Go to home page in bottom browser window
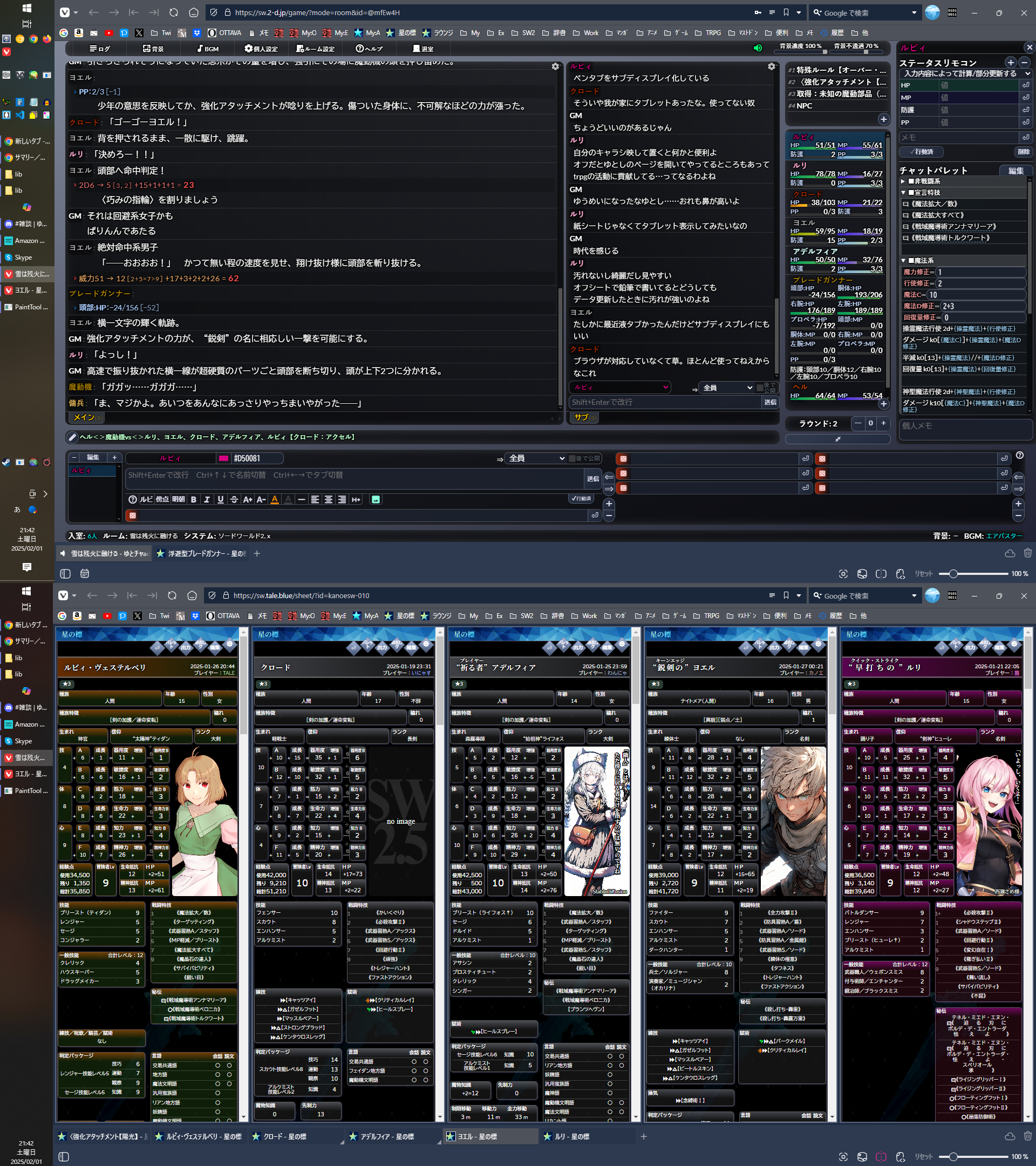 point(192,595)
